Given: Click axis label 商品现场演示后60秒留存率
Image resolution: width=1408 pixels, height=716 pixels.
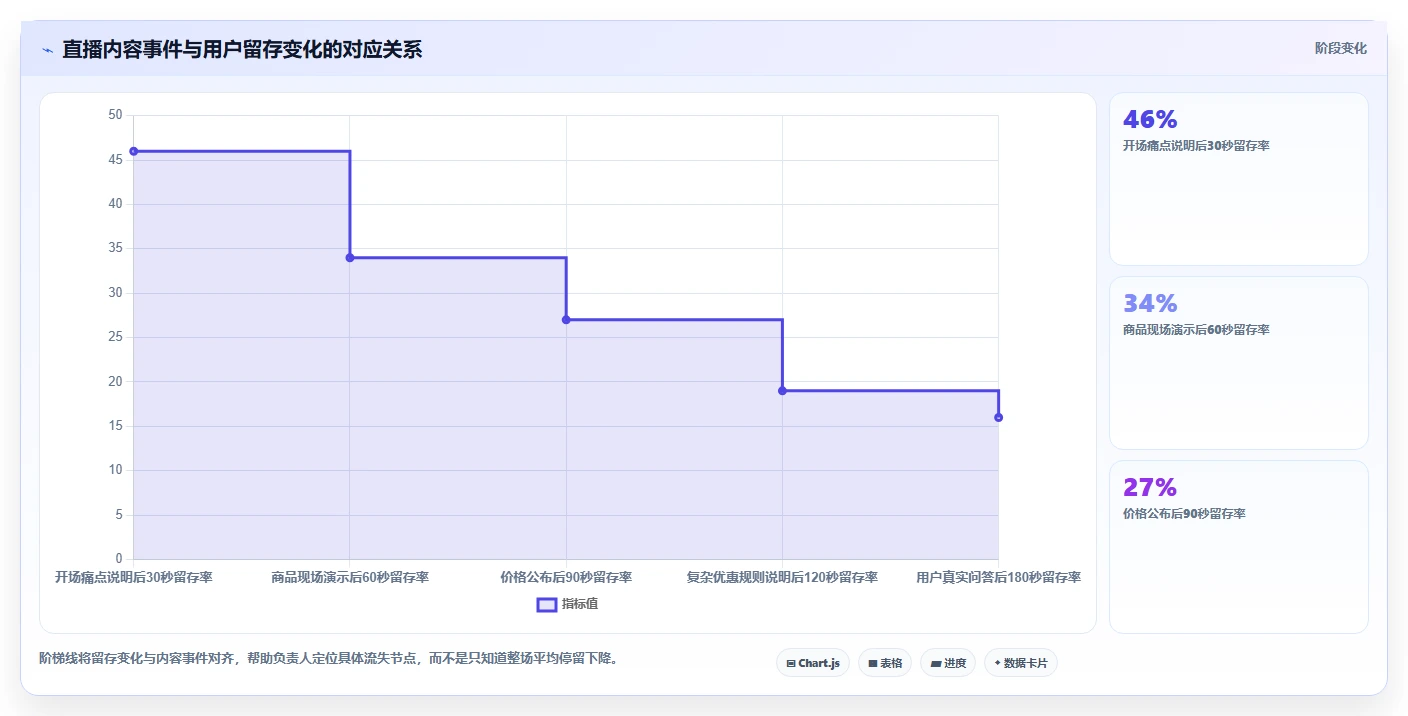Looking at the screenshot, I should (350, 577).
